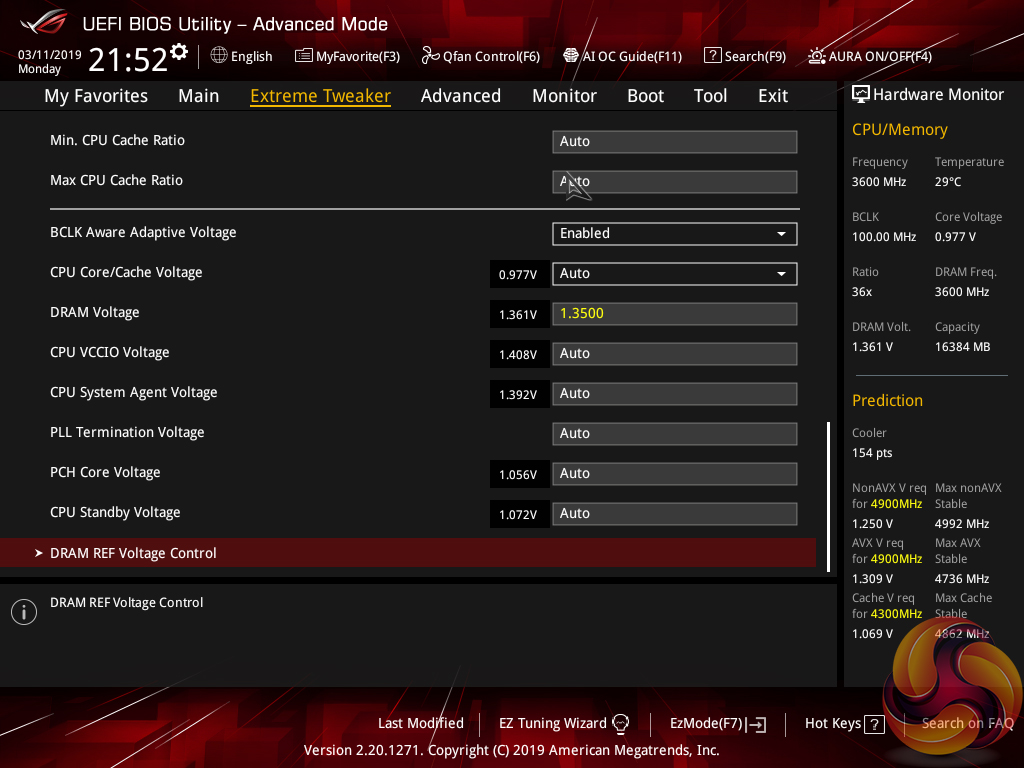
Task: Click the ROG logo icon
Action: (x=44, y=23)
